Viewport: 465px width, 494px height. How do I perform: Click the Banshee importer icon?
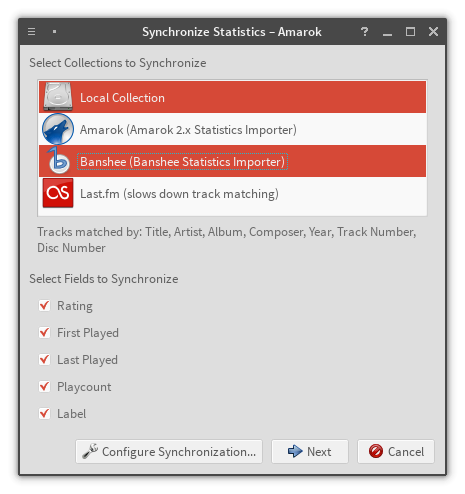coord(58,161)
